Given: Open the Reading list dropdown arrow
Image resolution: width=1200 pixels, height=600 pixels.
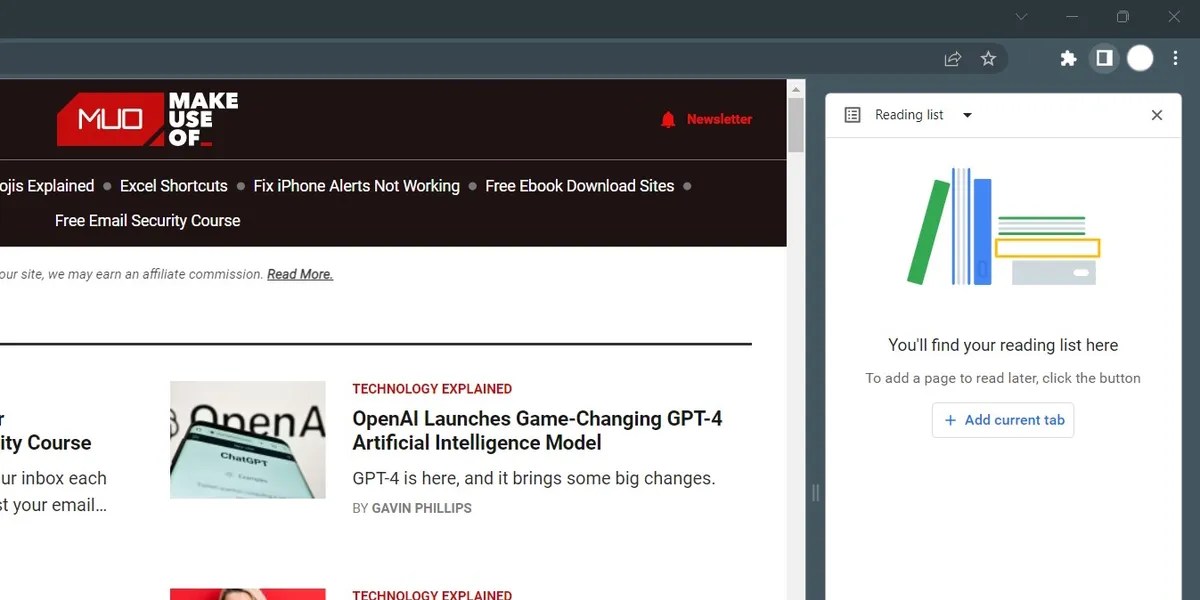Looking at the screenshot, I should pos(966,114).
